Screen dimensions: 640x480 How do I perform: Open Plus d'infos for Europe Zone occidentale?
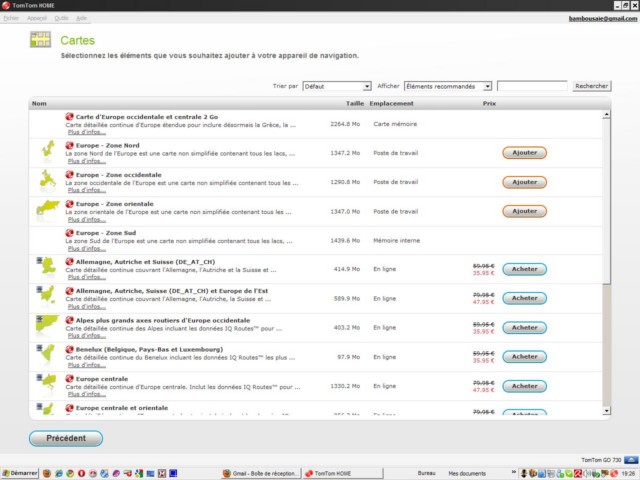click(87, 190)
